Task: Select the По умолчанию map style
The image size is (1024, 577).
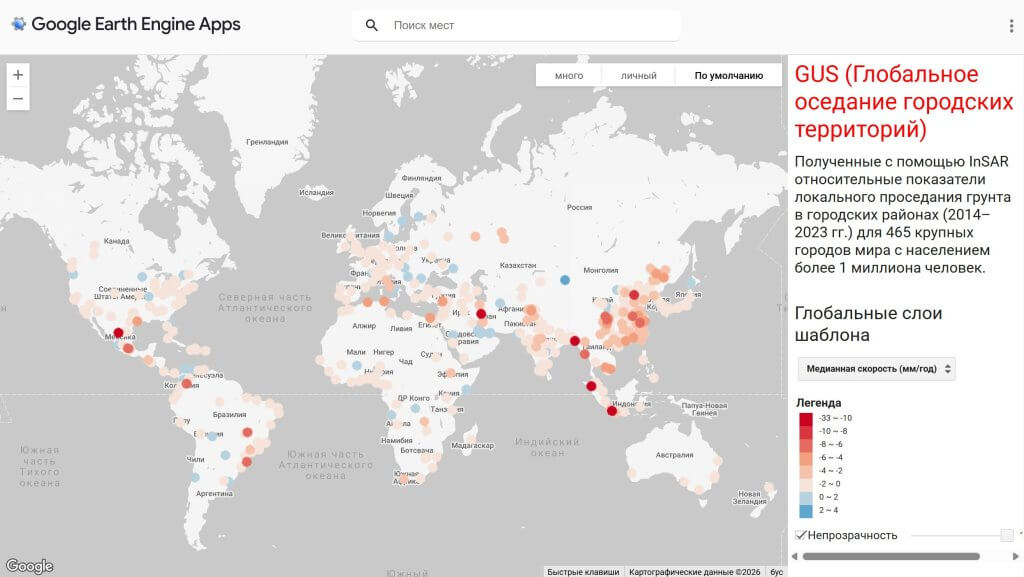Action: 729,76
